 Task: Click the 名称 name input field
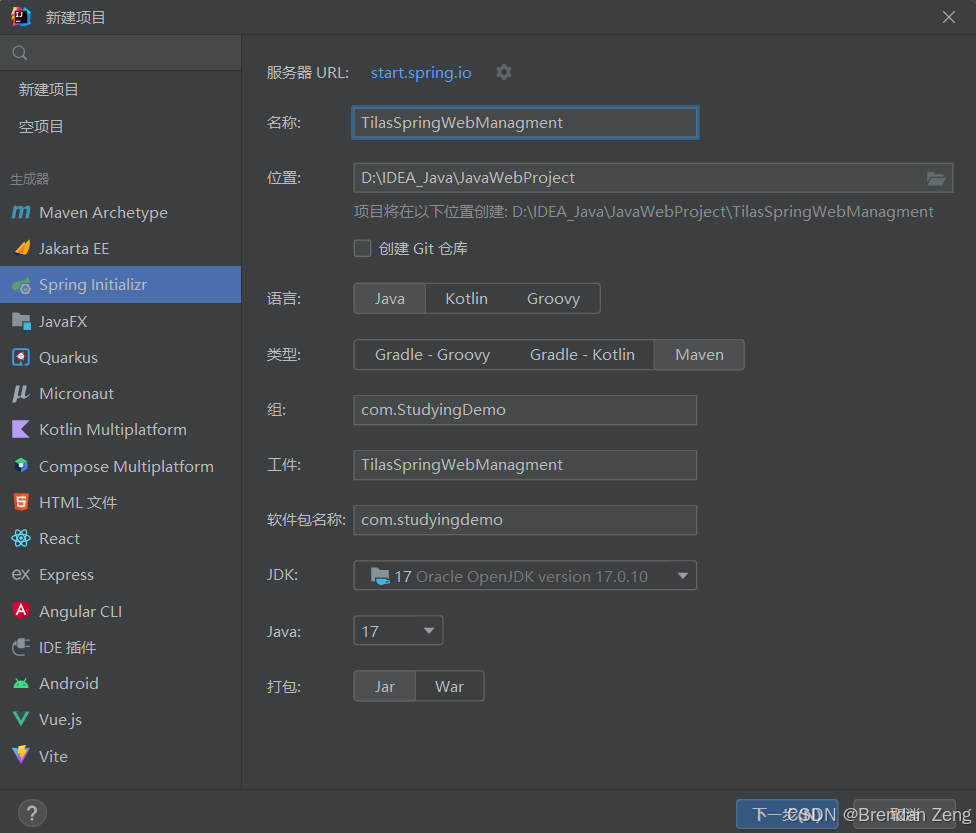pos(525,123)
